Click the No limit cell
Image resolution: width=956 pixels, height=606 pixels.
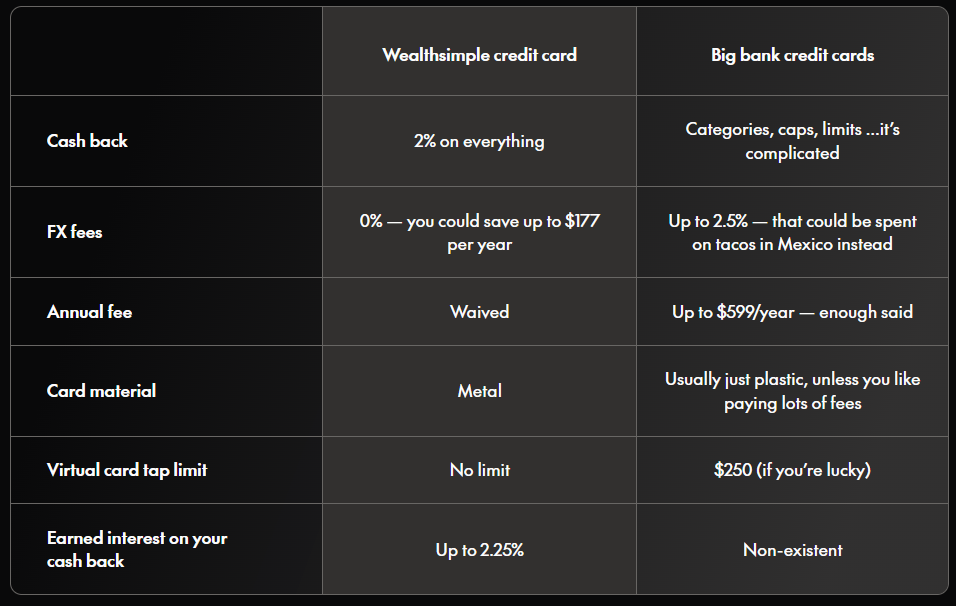[479, 469]
